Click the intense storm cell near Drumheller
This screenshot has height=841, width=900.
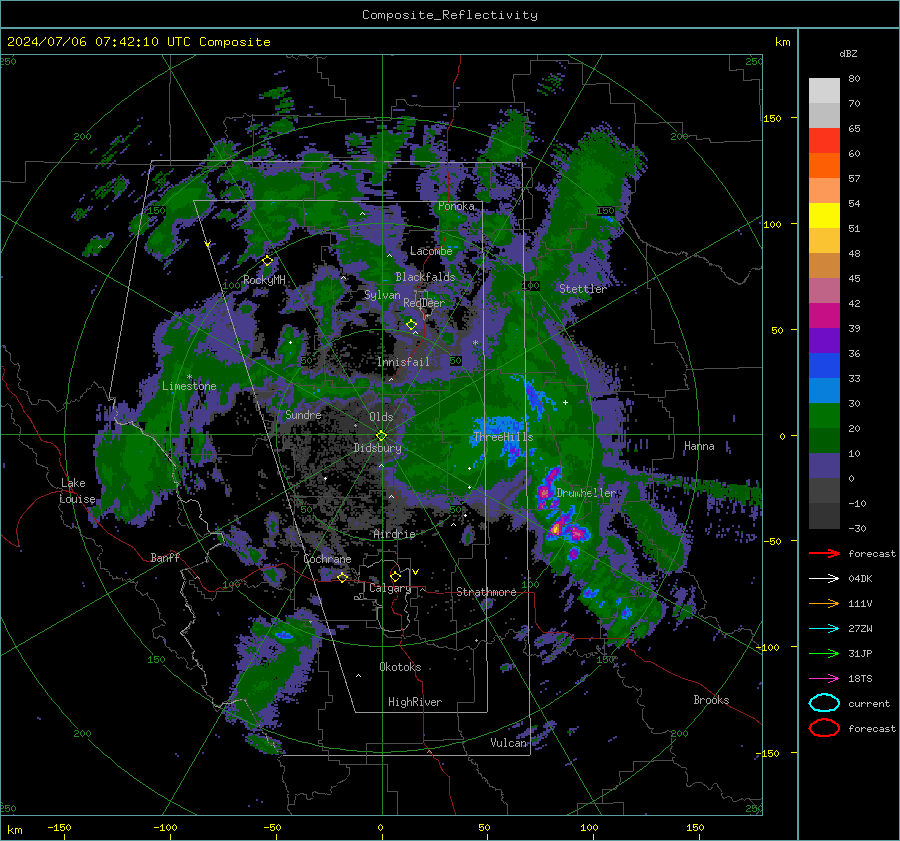pyautogui.click(x=556, y=528)
